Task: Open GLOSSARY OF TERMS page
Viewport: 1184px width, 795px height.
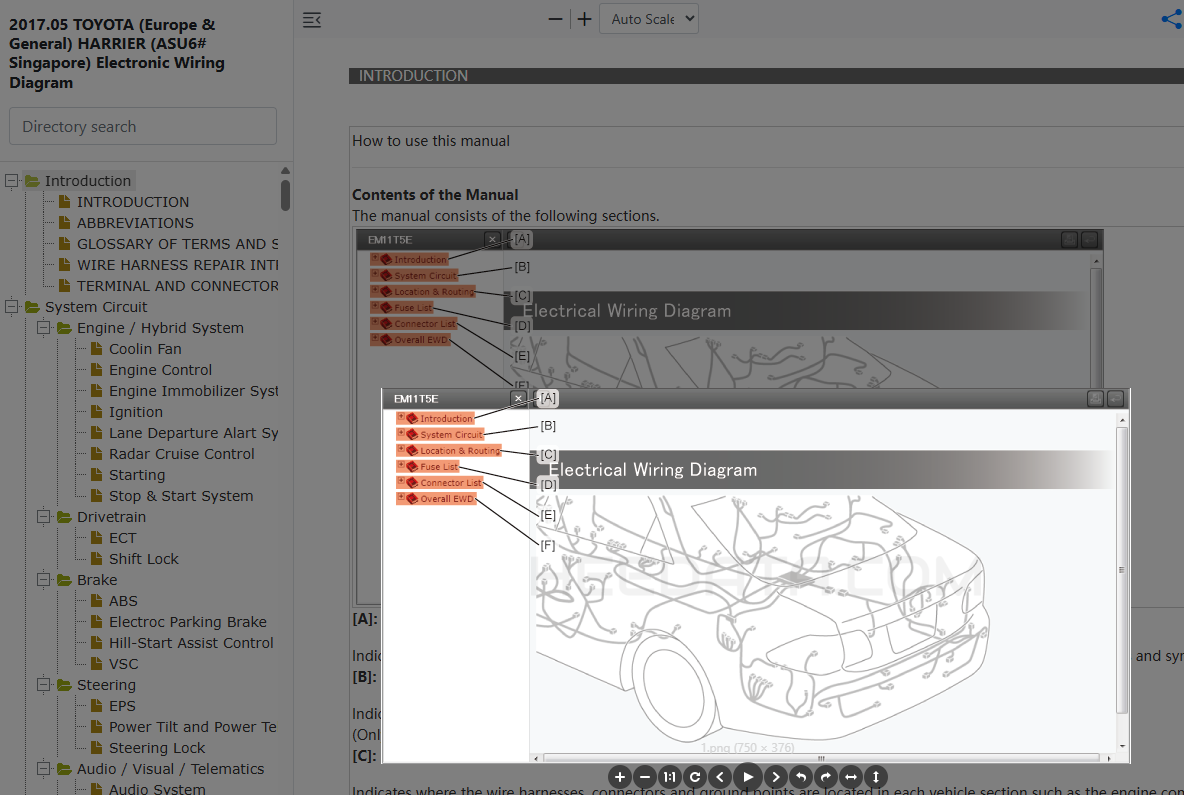Action: (177, 244)
